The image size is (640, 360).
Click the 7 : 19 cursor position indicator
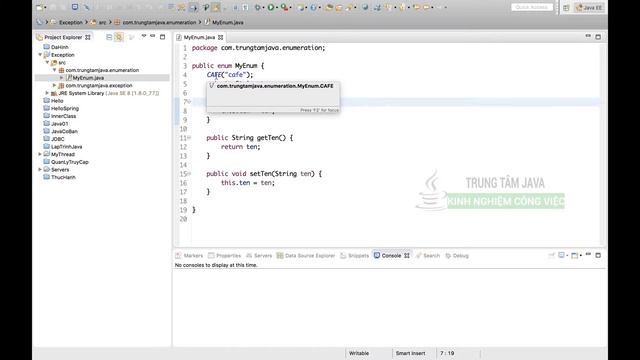pos(447,353)
